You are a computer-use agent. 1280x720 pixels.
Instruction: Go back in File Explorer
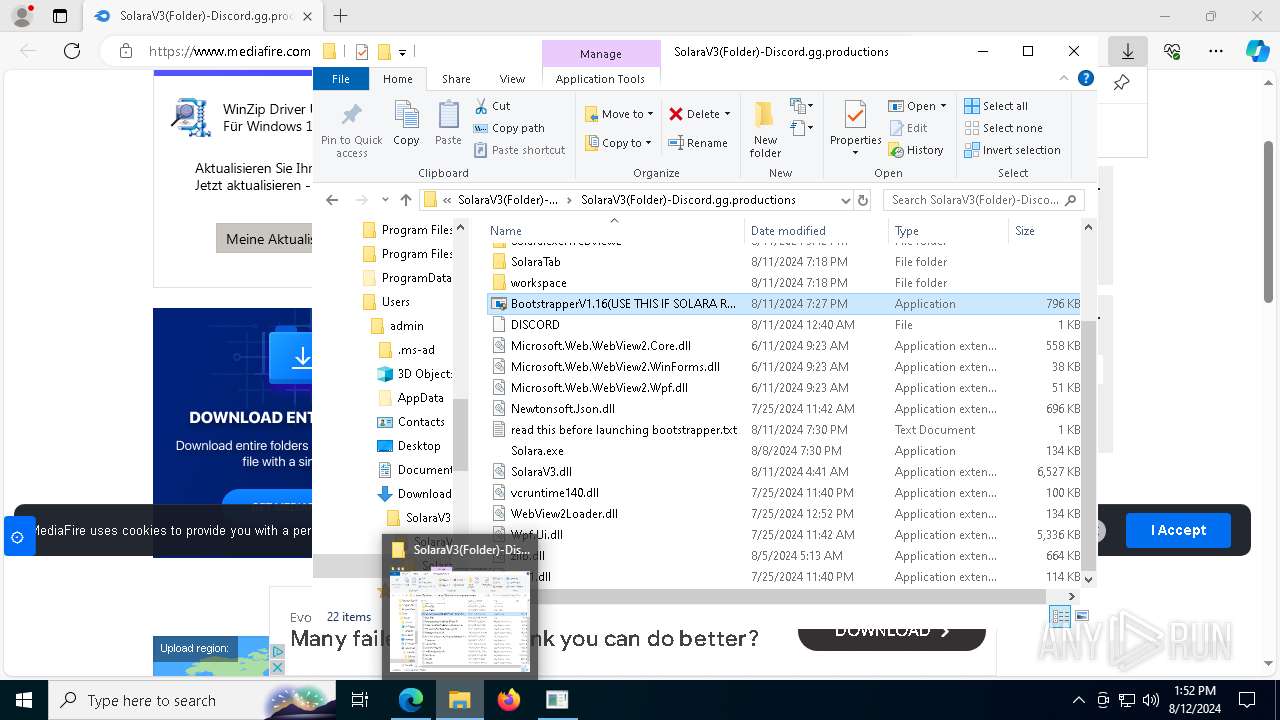click(x=332, y=200)
